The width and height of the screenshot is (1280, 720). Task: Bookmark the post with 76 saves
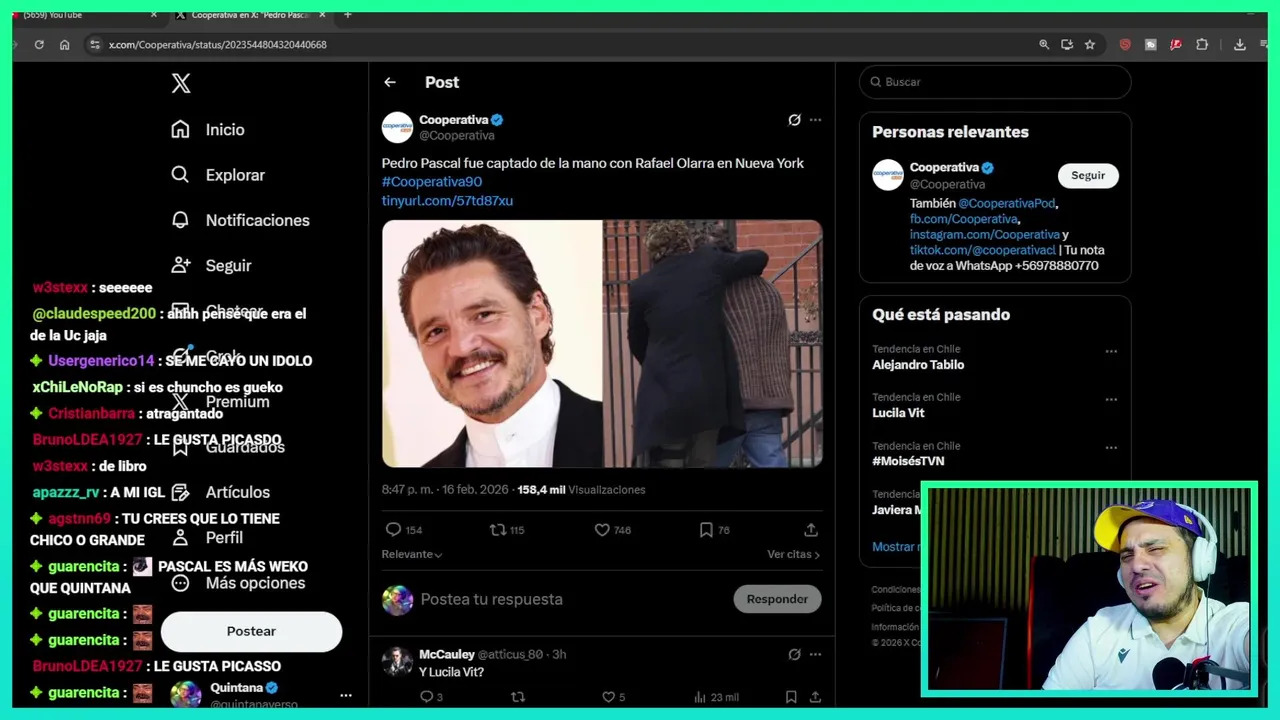706,530
